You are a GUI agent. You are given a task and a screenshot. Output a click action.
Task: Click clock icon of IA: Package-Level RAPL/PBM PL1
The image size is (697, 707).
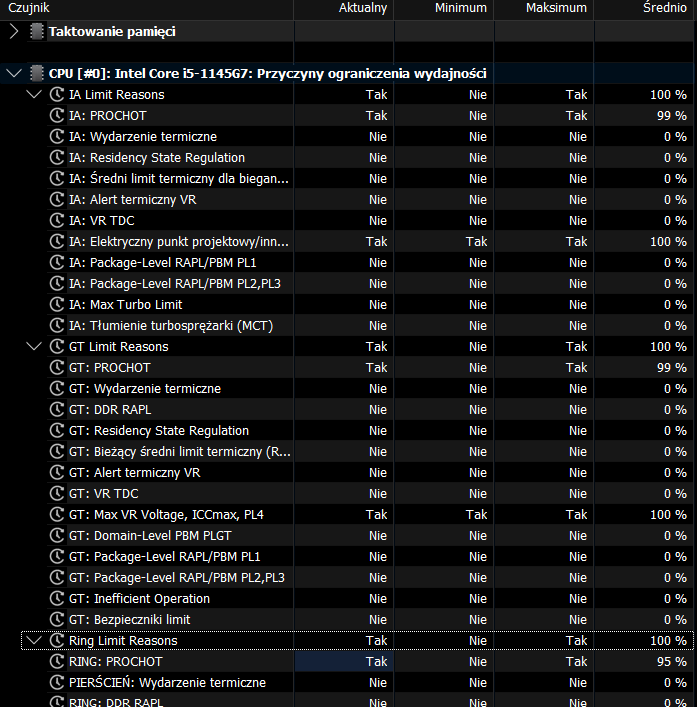pyautogui.click(x=57, y=262)
